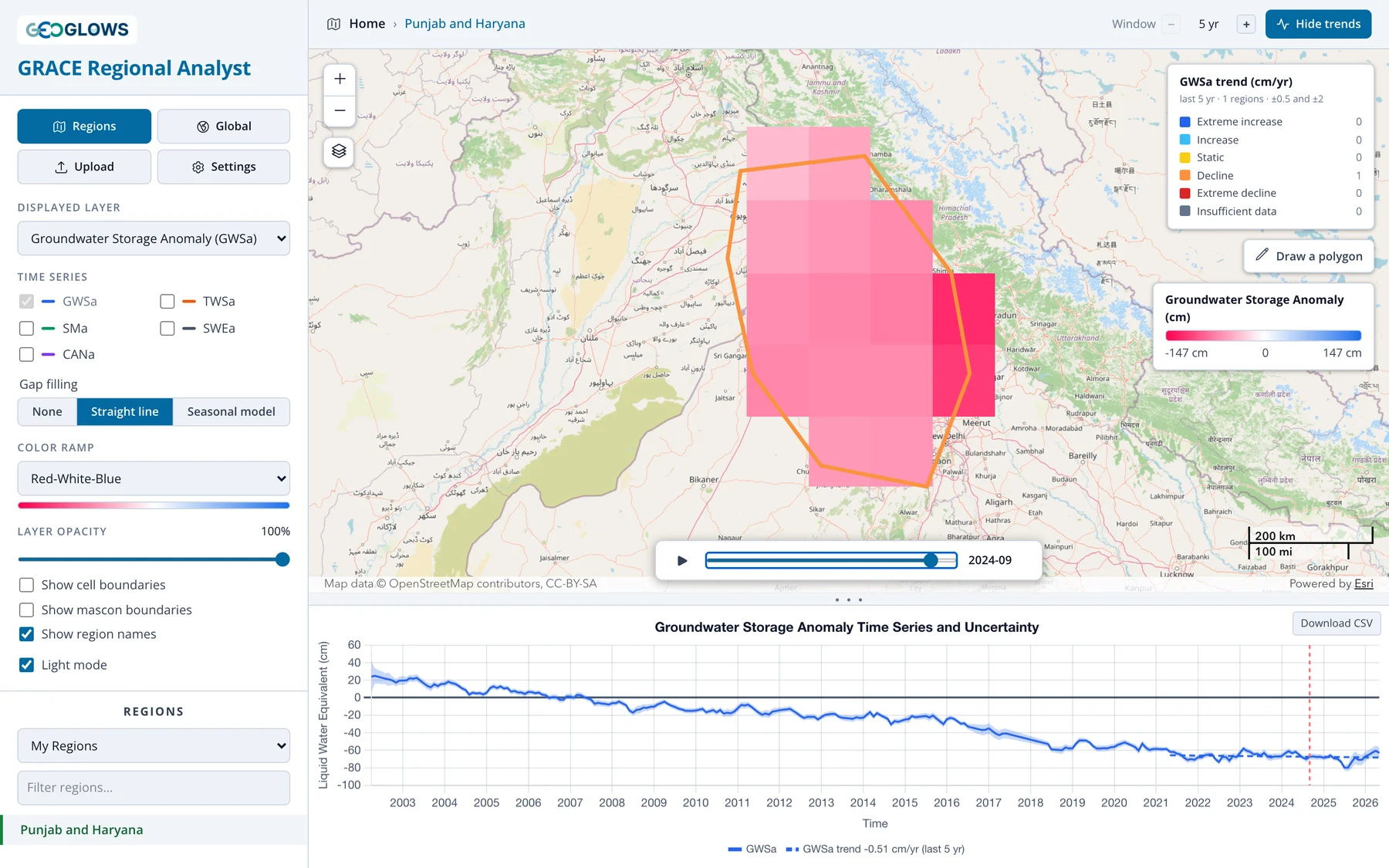
Task: Click the Decline legend swatch
Action: [1185, 176]
